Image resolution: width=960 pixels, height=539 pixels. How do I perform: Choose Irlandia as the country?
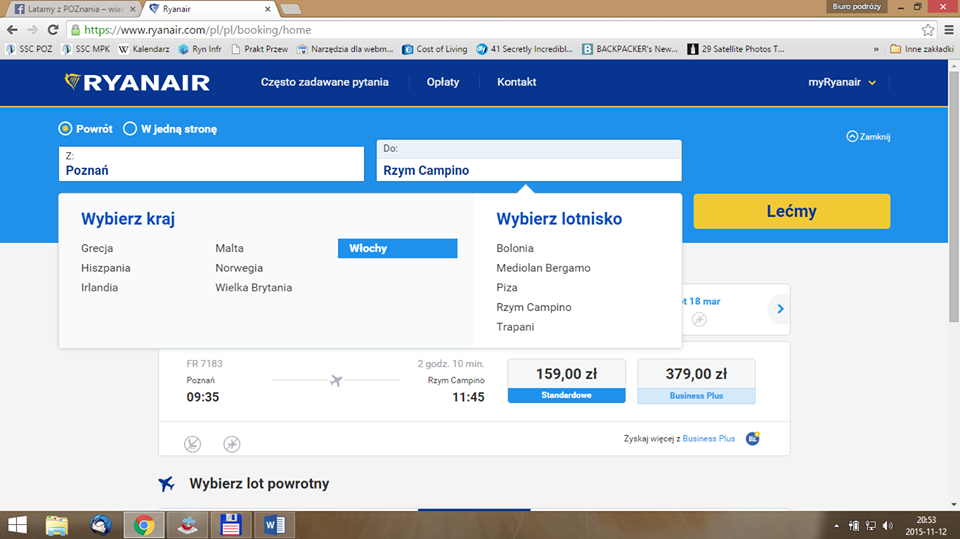(99, 287)
